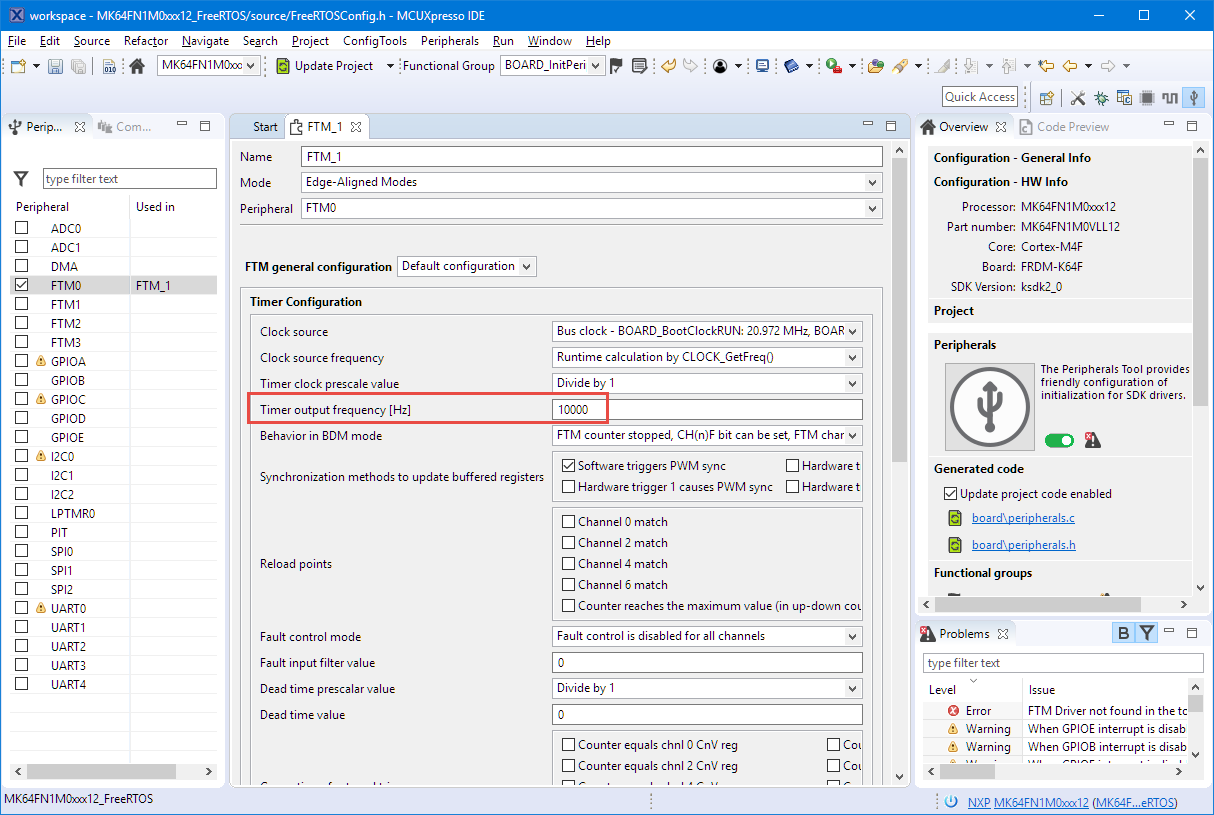
Task: Click the Problems panel filter funnel icon
Action: point(1147,633)
